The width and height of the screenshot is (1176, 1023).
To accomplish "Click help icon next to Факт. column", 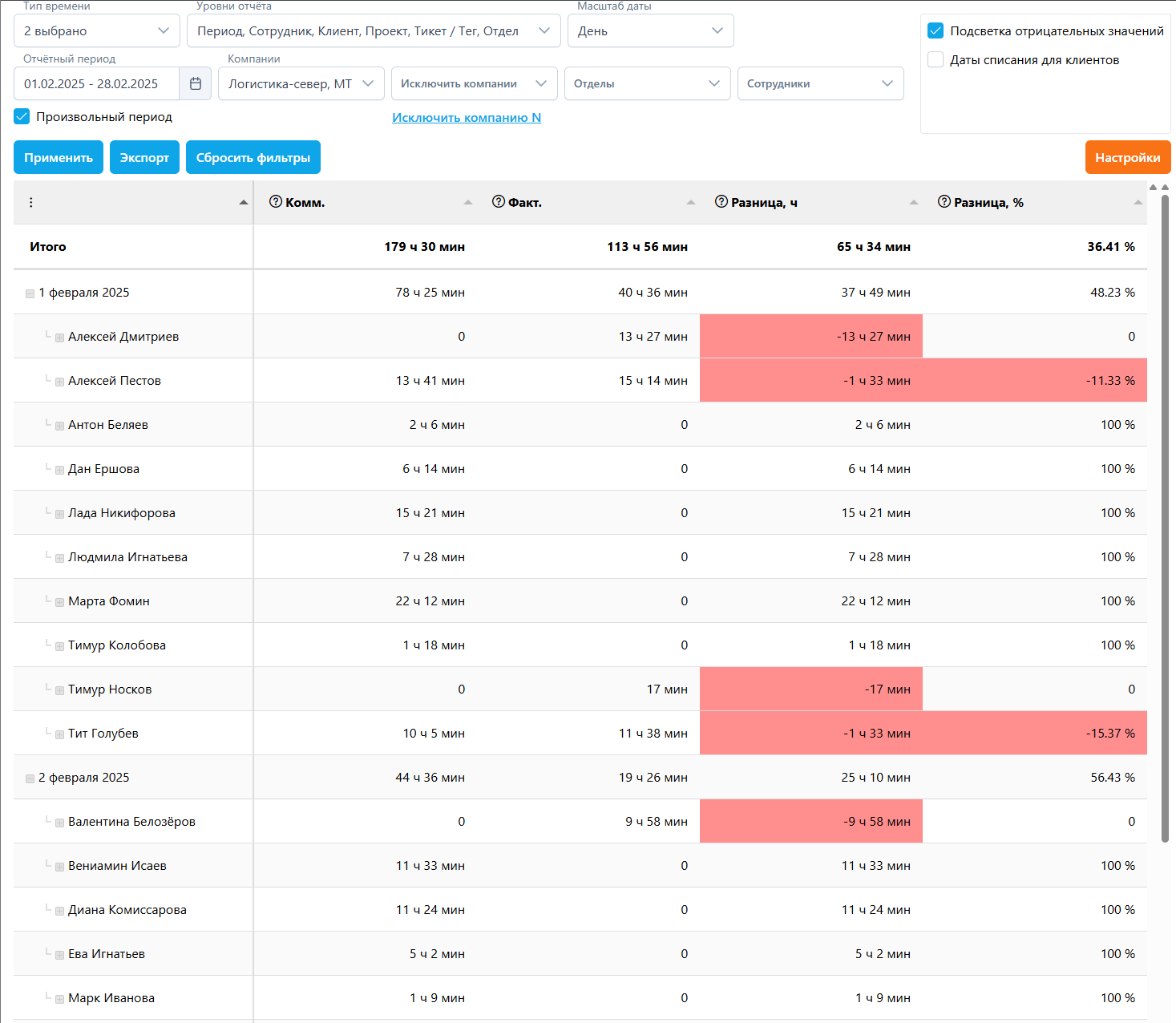I will coord(499,202).
